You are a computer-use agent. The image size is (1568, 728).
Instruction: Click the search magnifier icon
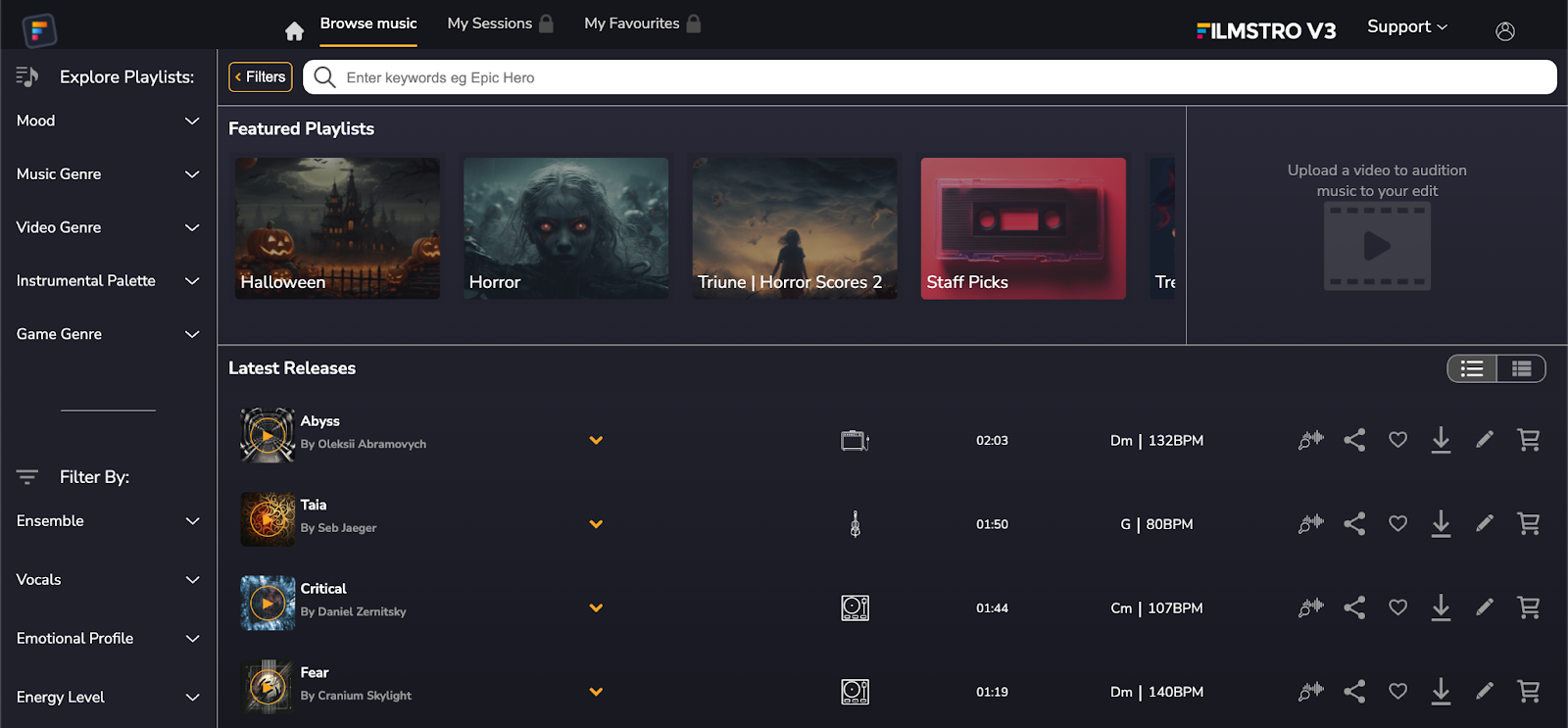point(324,77)
